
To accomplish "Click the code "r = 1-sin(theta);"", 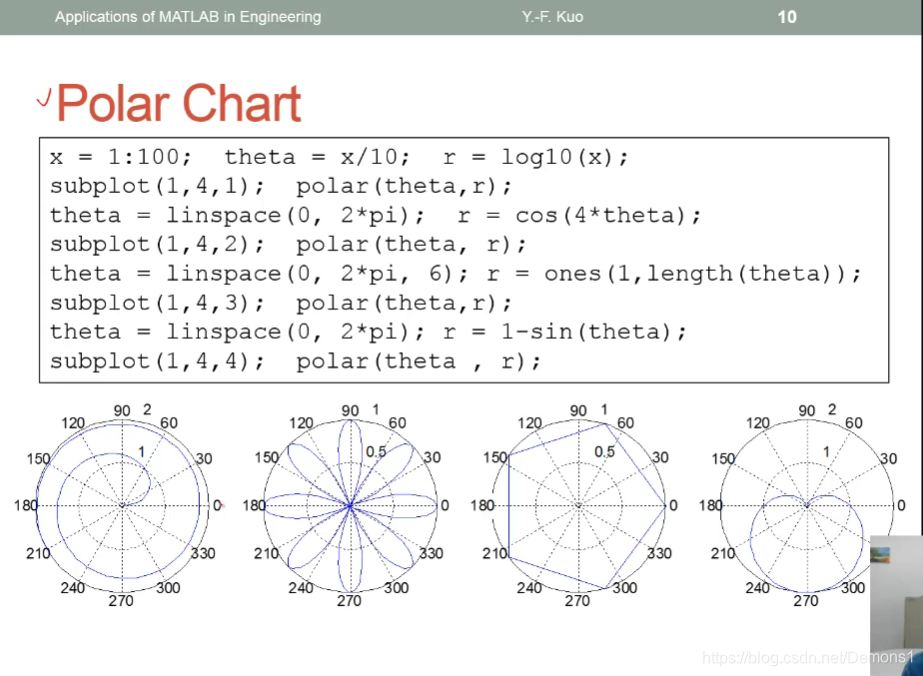I will pos(565,332).
